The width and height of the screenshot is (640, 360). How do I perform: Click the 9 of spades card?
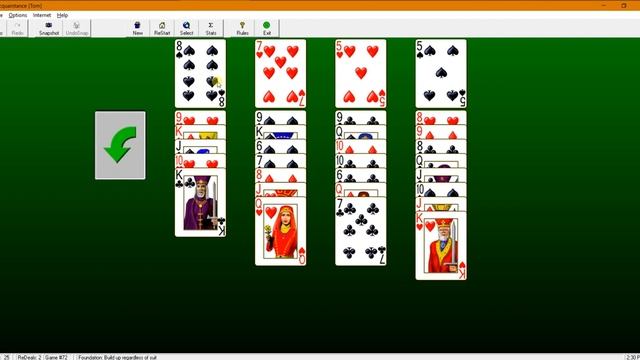[x=280, y=118]
